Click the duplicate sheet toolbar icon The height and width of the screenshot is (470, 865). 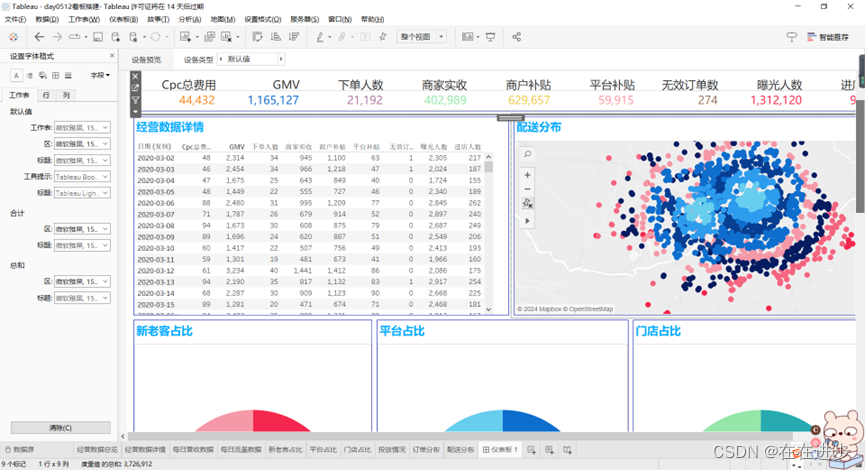[x=210, y=37]
